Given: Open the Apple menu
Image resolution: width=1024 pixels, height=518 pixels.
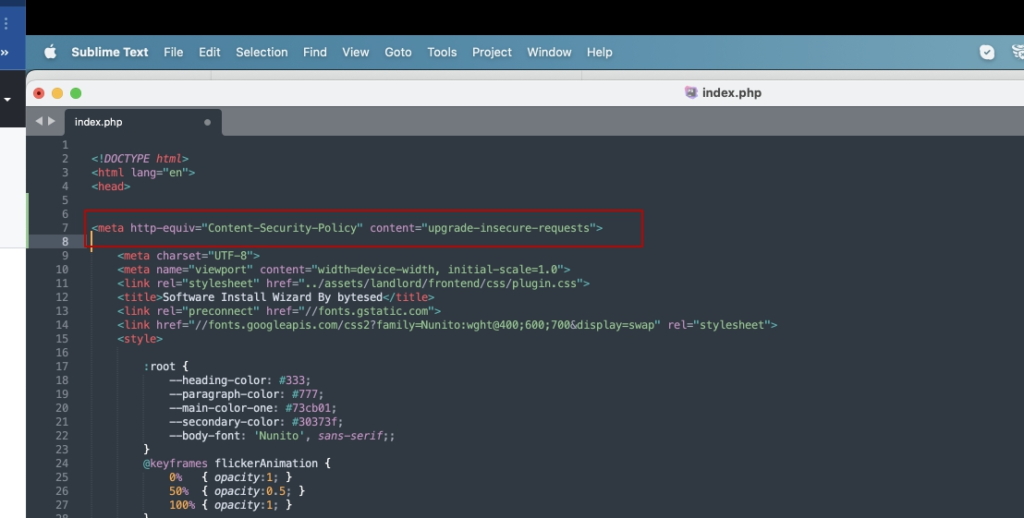Looking at the screenshot, I should click(x=50, y=52).
